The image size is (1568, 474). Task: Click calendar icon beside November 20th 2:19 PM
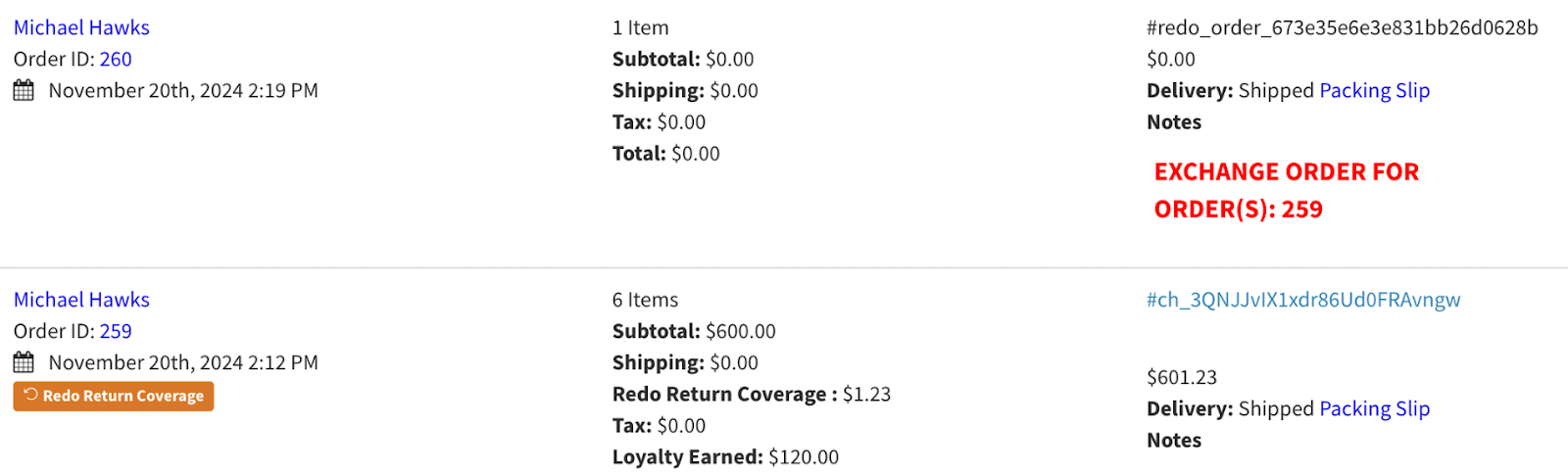pos(24,91)
